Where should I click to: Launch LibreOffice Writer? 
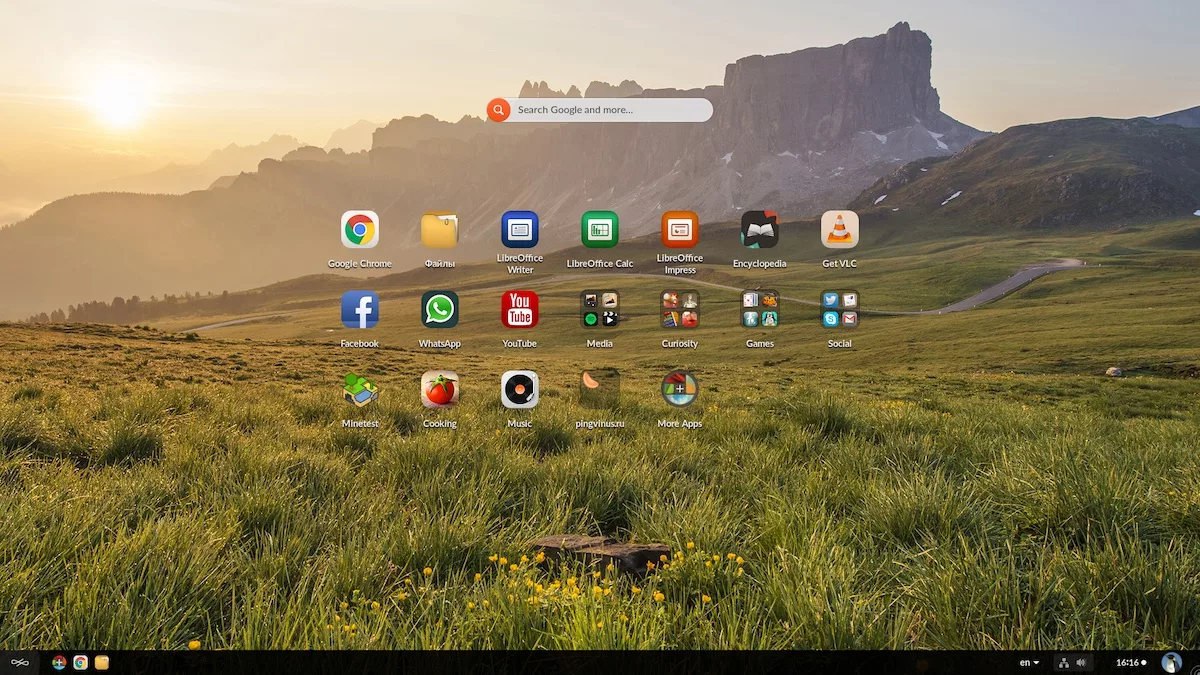520,229
